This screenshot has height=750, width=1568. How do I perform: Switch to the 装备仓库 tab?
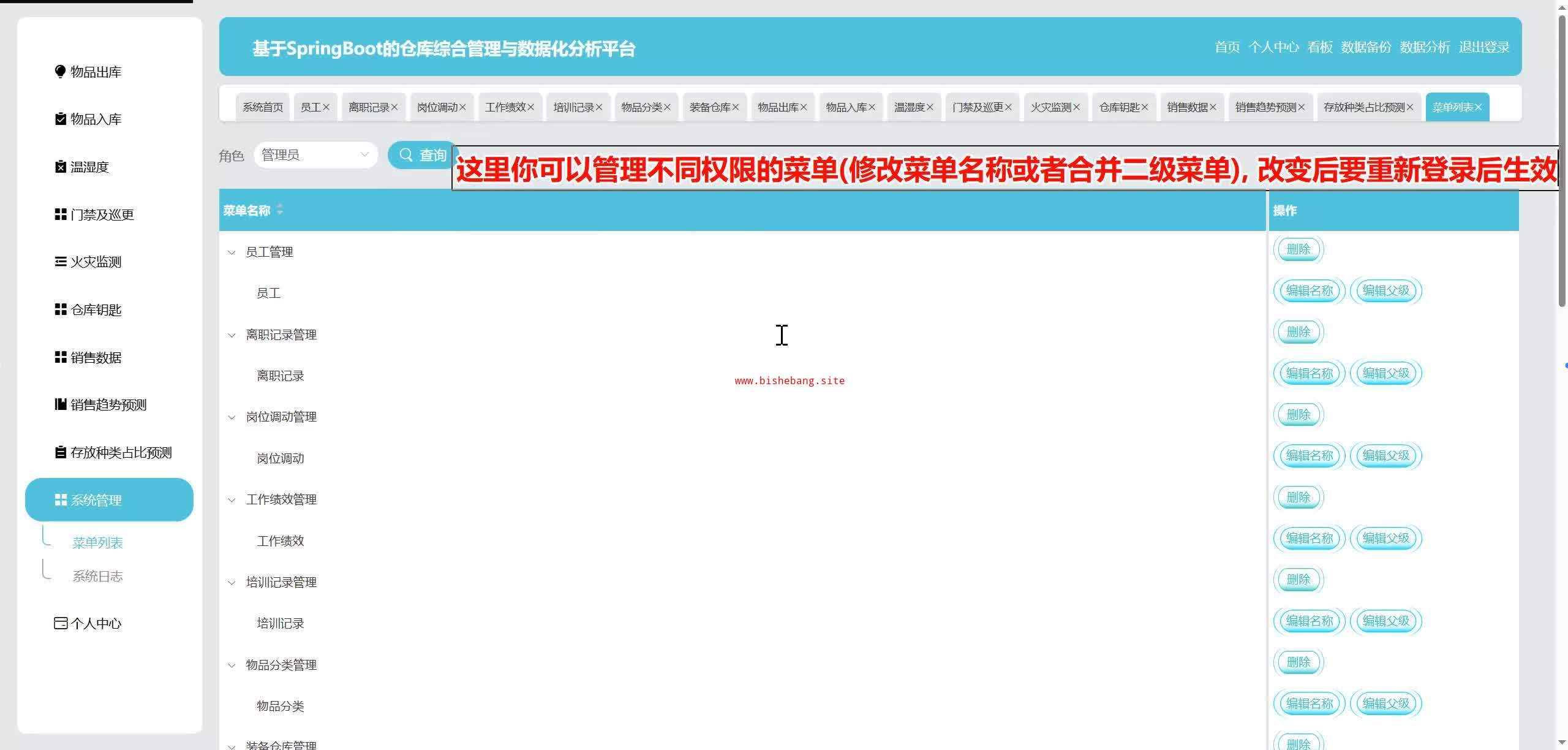click(709, 107)
